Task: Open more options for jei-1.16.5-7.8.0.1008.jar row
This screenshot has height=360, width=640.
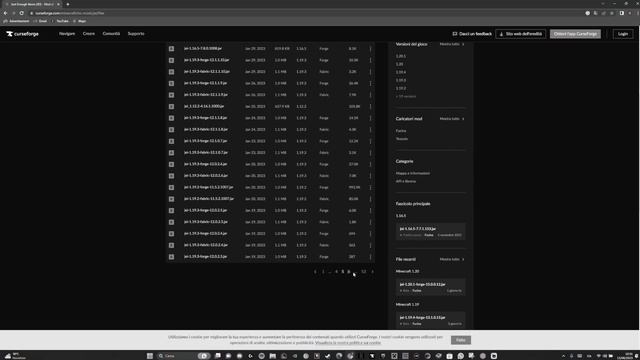Action: [x=370, y=49]
